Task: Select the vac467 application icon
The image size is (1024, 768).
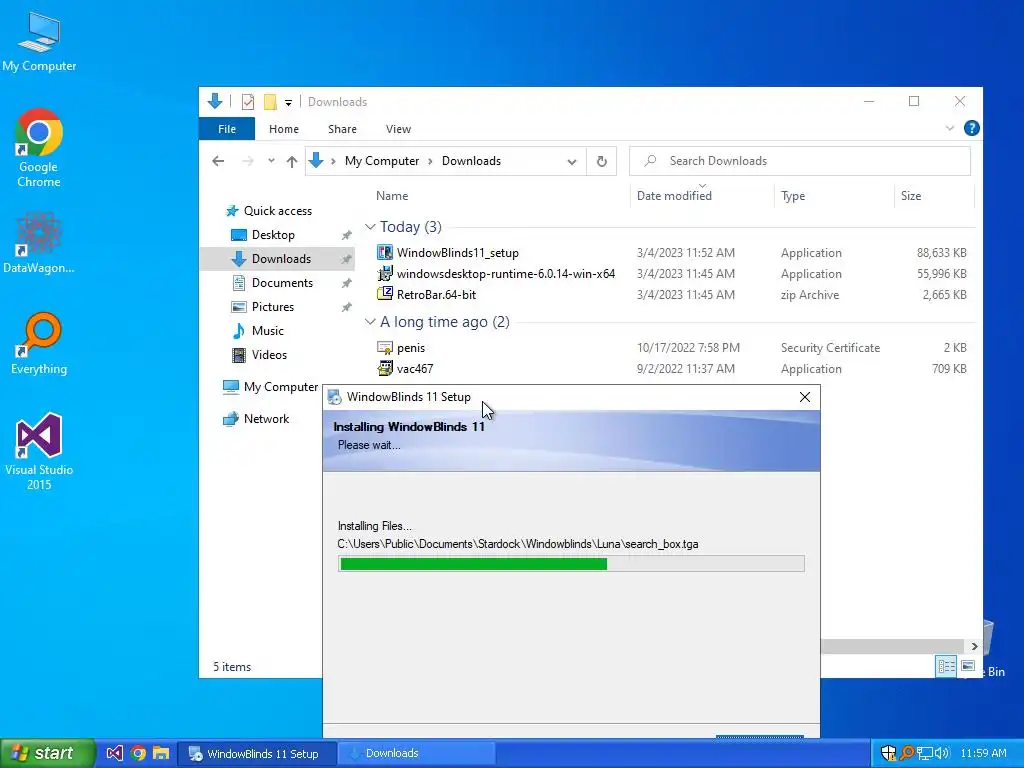Action: click(x=385, y=368)
